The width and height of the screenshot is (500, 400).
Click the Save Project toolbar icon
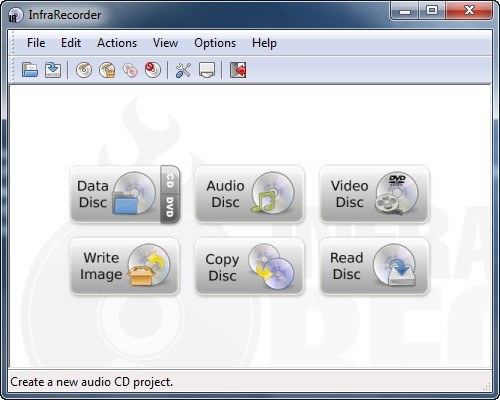pos(53,70)
